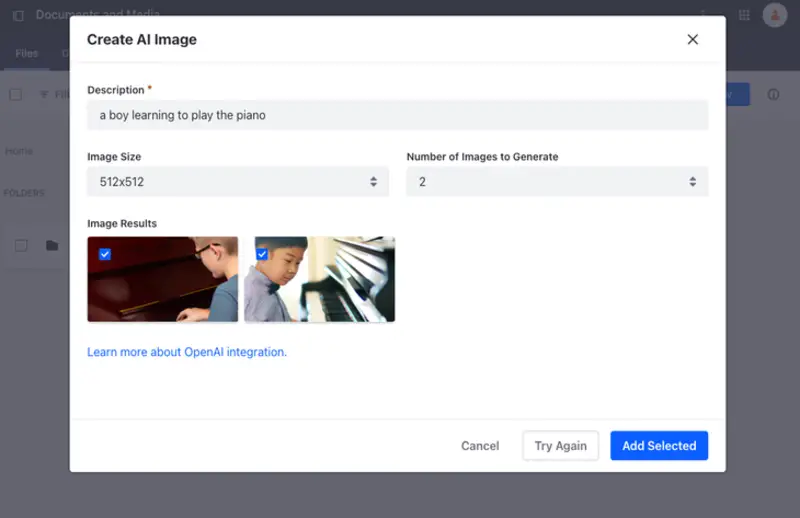Image resolution: width=800 pixels, height=518 pixels.
Task: Open Learn more about OpenAI integration link
Action: 187,352
